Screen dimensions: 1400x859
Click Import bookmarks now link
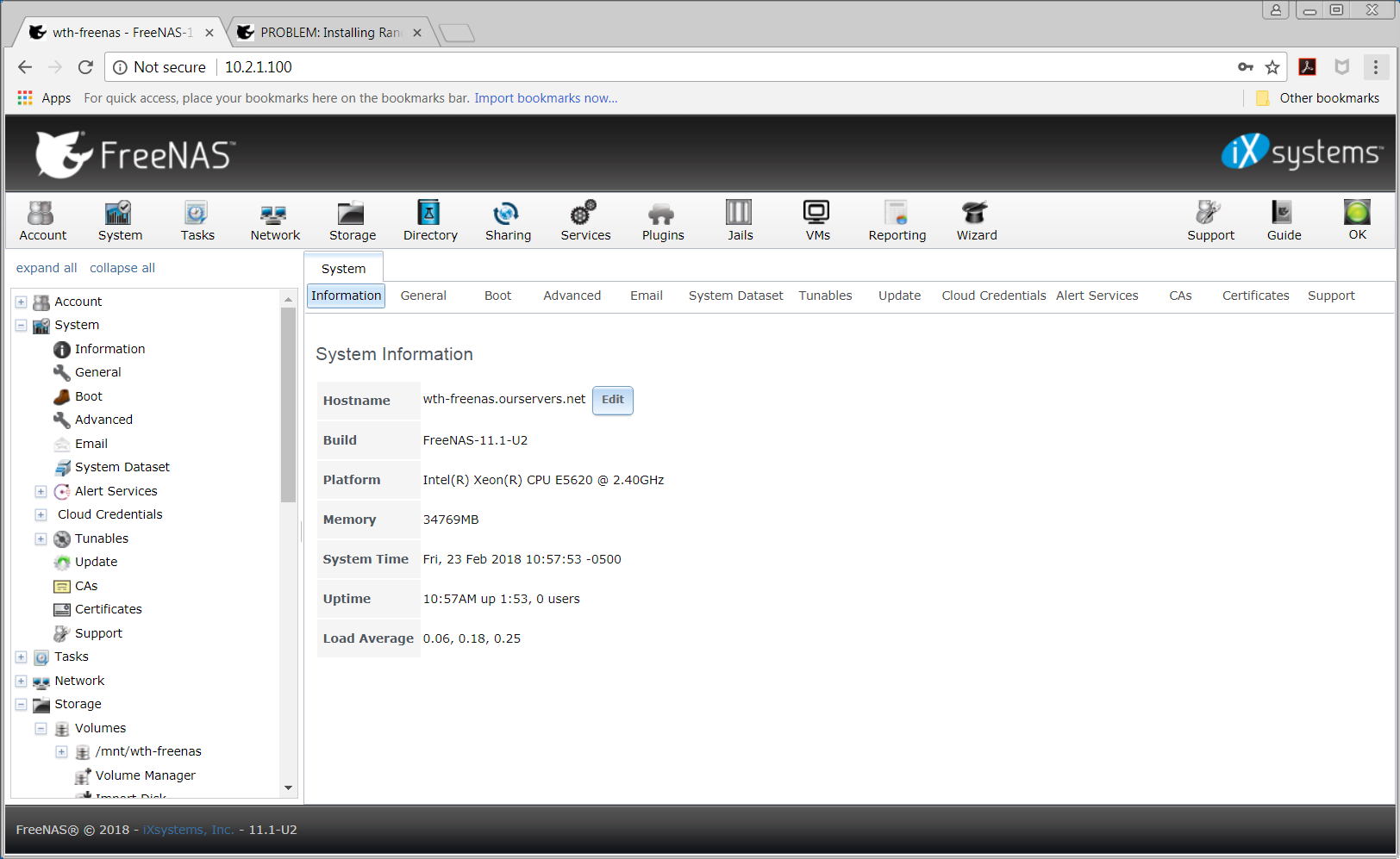[x=546, y=98]
